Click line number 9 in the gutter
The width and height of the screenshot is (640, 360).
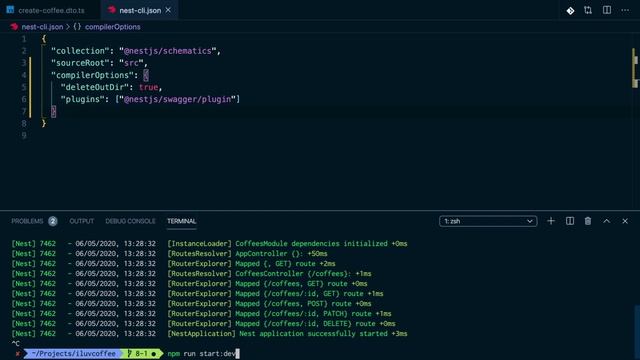tap(24, 136)
